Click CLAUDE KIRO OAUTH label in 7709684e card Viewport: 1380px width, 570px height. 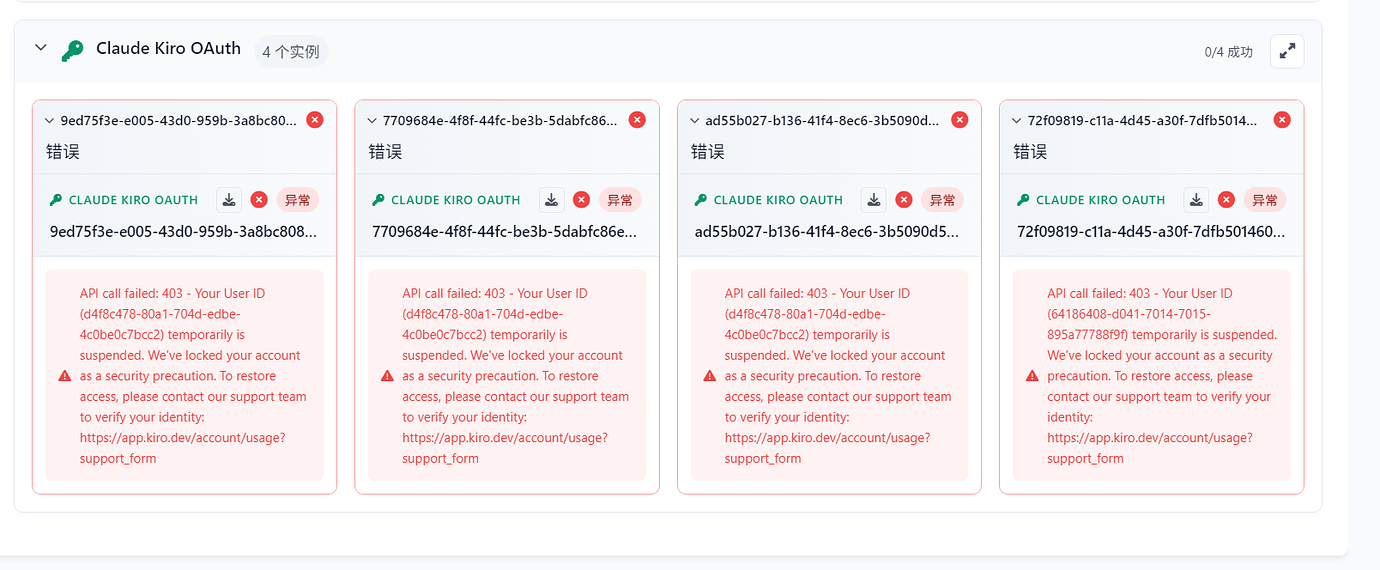(456, 200)
